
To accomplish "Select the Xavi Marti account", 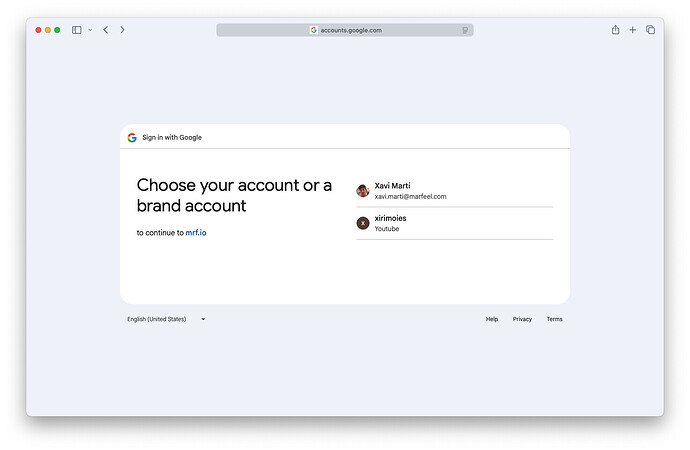I will pyautogui.click(x=454, y=191).
